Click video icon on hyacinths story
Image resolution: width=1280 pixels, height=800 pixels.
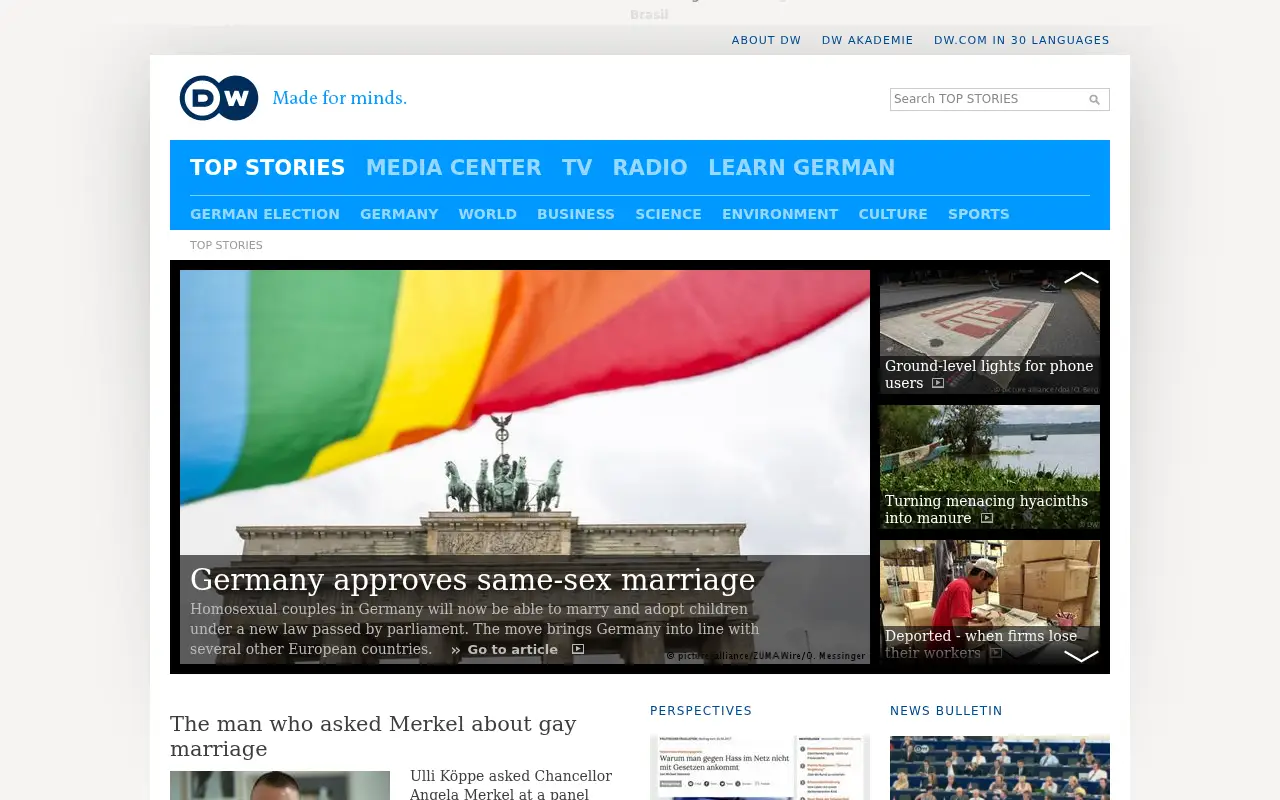(987, 518)
